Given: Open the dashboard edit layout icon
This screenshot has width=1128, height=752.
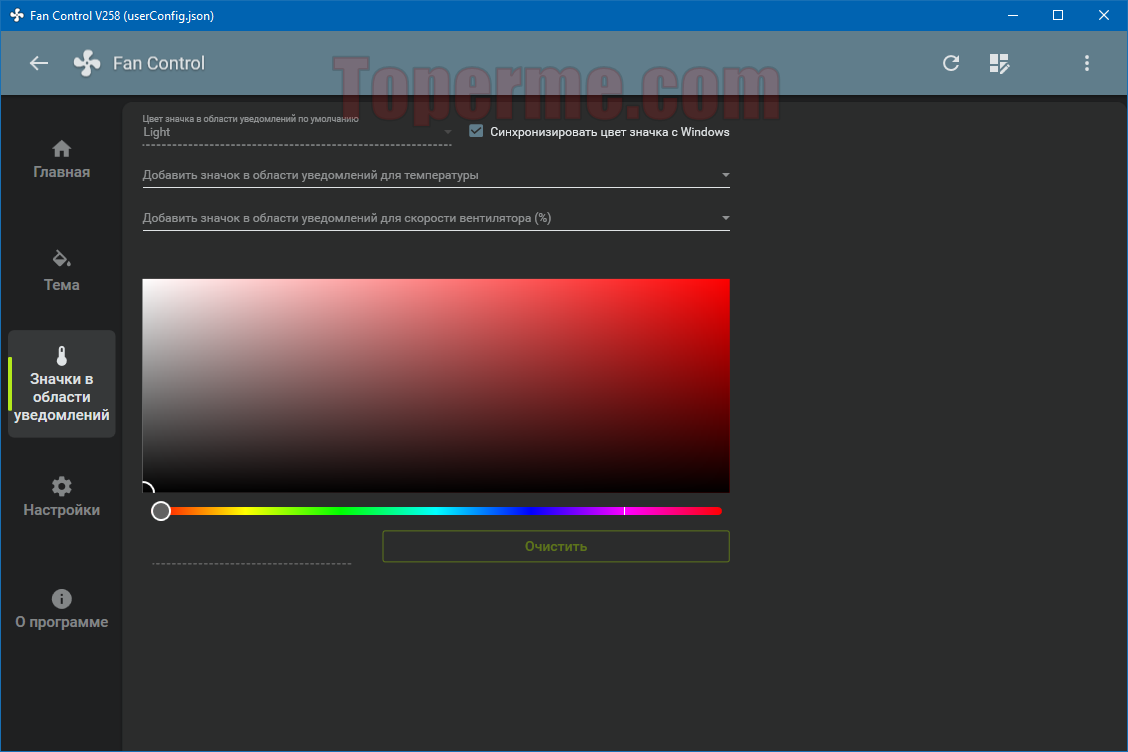Looking at the screenshot, I should tap(999, 63).
